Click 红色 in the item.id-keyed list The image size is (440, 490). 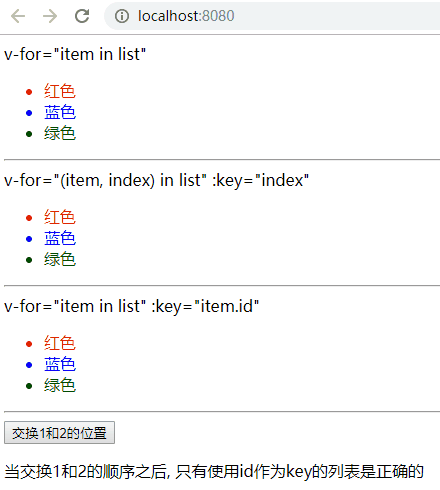(x=60, y=343)
